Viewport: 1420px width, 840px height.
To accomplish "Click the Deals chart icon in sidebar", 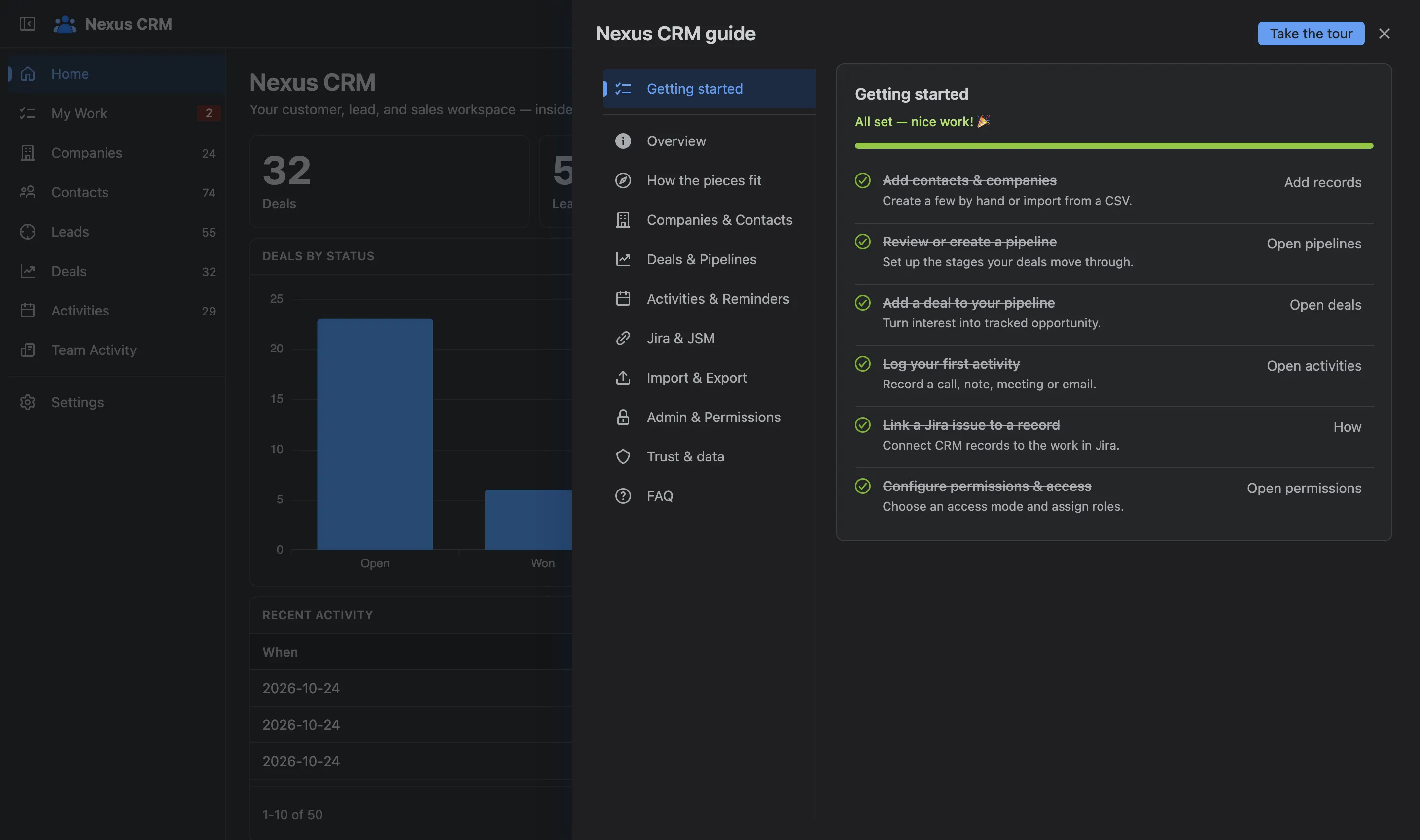I will point(27,271).
